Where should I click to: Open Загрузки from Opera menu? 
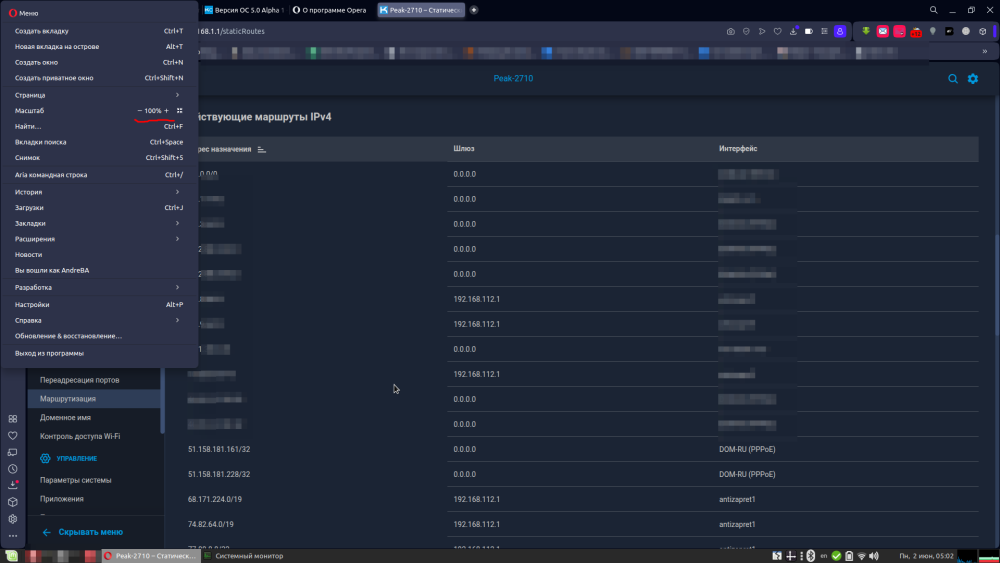(99, 208)
